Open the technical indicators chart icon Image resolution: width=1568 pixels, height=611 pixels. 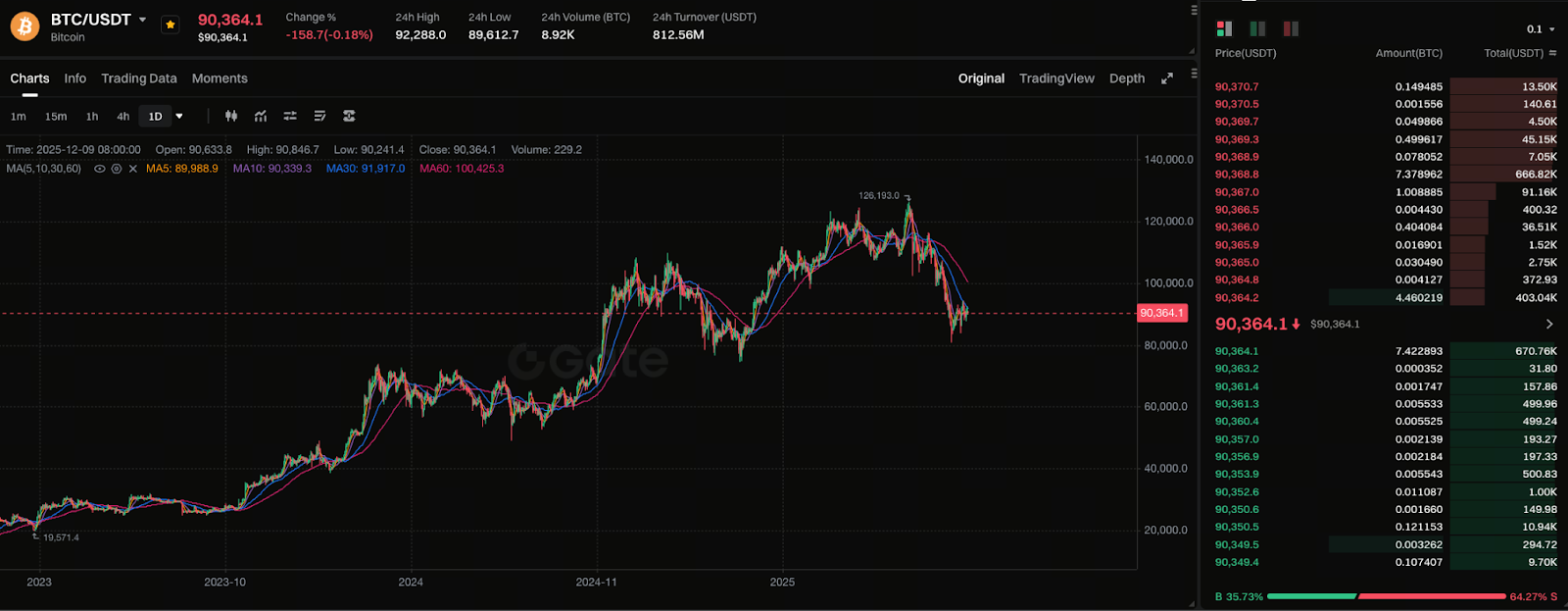tap(261, 116)
